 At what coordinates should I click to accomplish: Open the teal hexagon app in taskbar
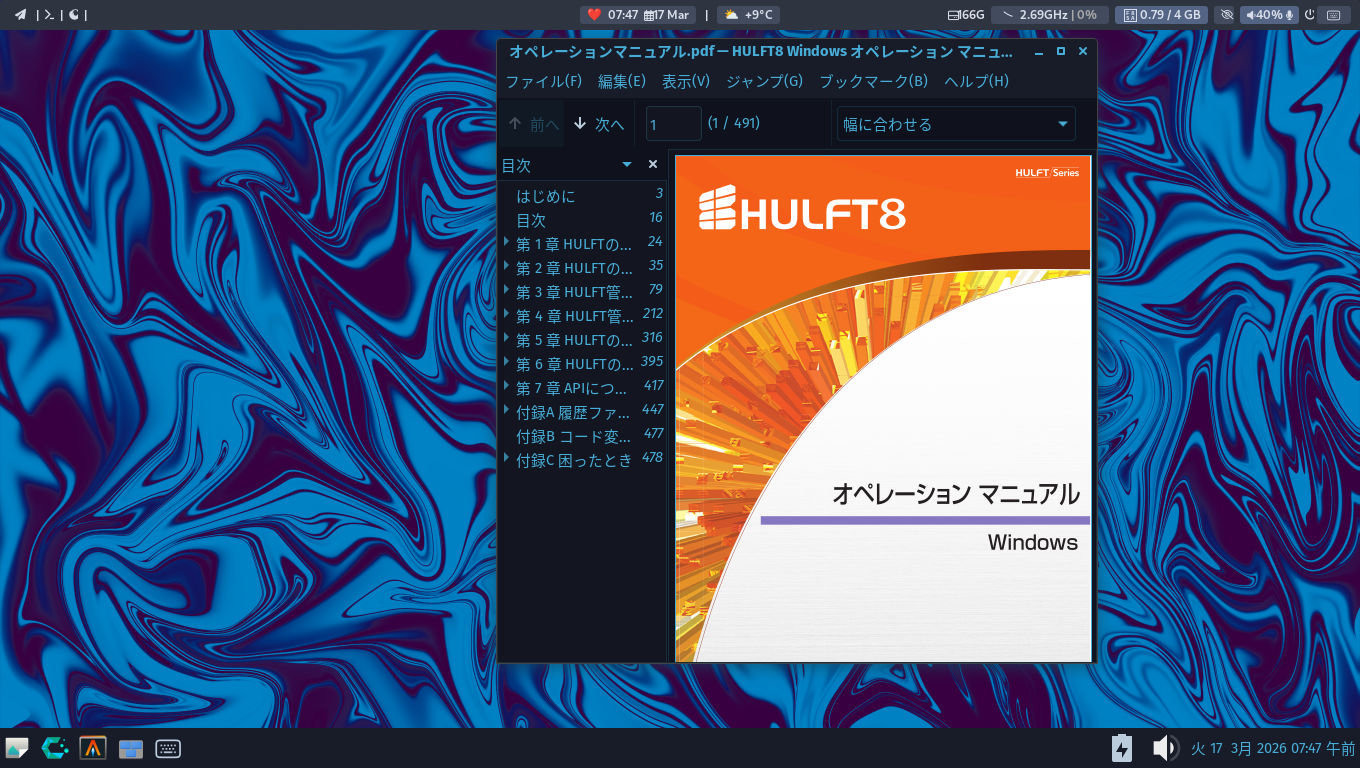(55, 748)
